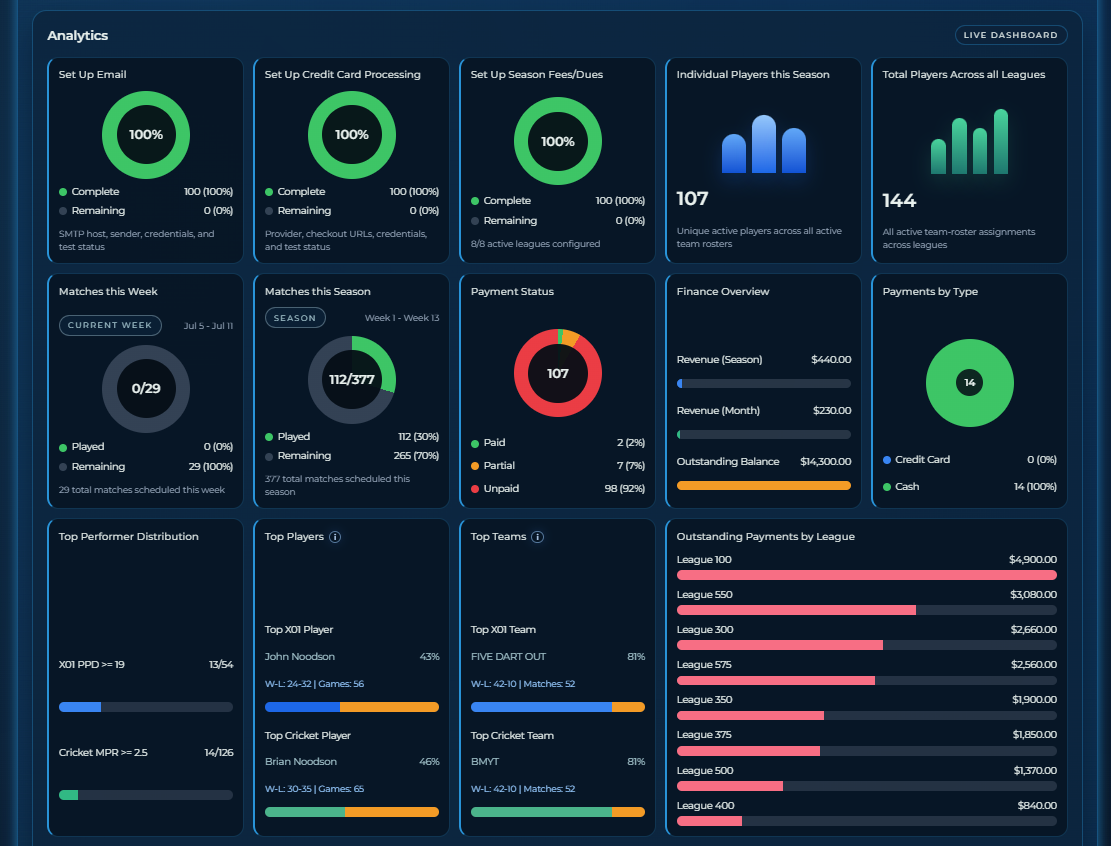The height and width of the screenshot is (846, 1111).
Task: Click the Set Up Email 100% donut chart
Action: (x=146, y=135)
